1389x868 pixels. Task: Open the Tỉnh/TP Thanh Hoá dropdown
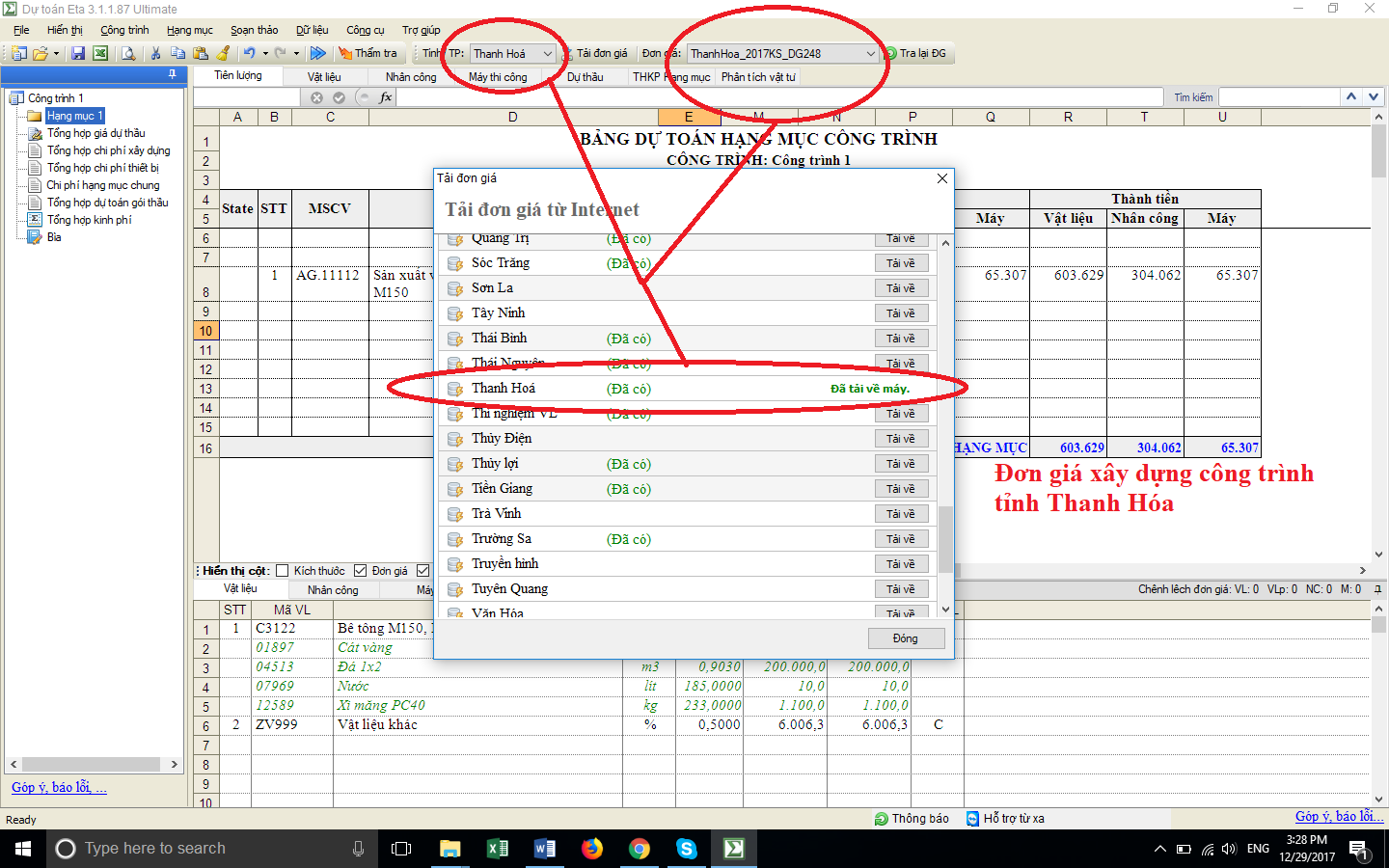[547, 54]
